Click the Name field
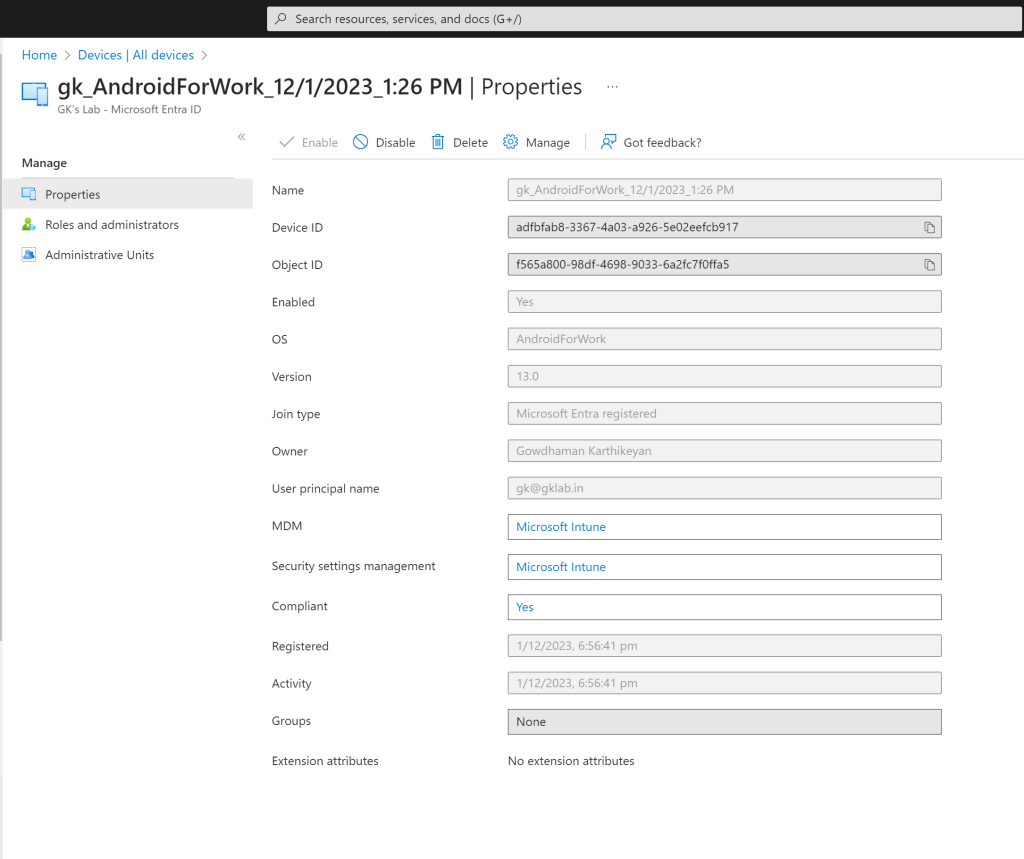The width and height of the screenshot is (1024, 859). (x=724, y=190)
